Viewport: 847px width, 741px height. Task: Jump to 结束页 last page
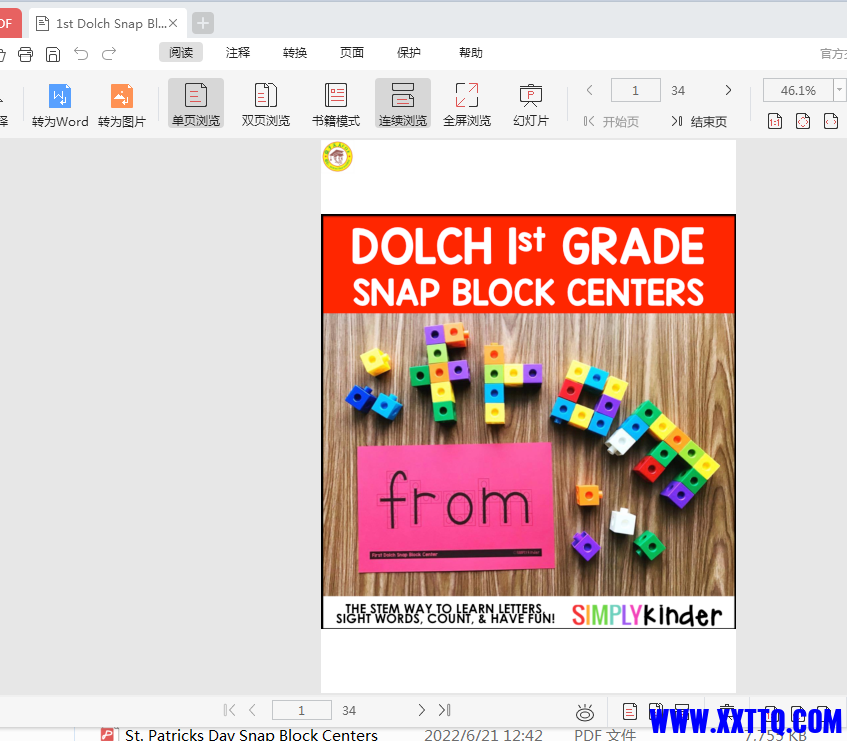[699, 122]
